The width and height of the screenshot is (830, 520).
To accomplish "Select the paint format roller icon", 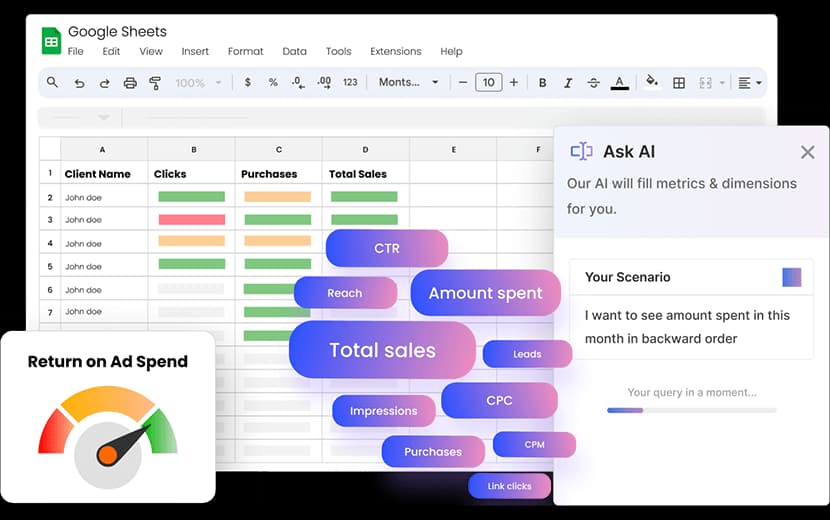I will coord(155,83).
